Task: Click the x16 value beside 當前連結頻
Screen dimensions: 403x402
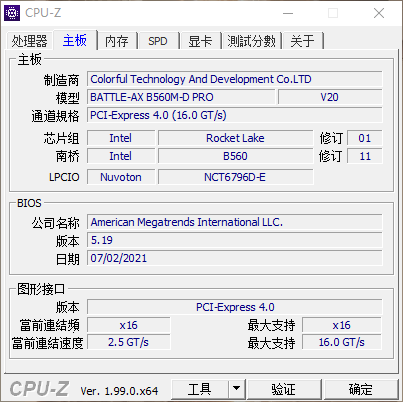Action: point(129,325)
